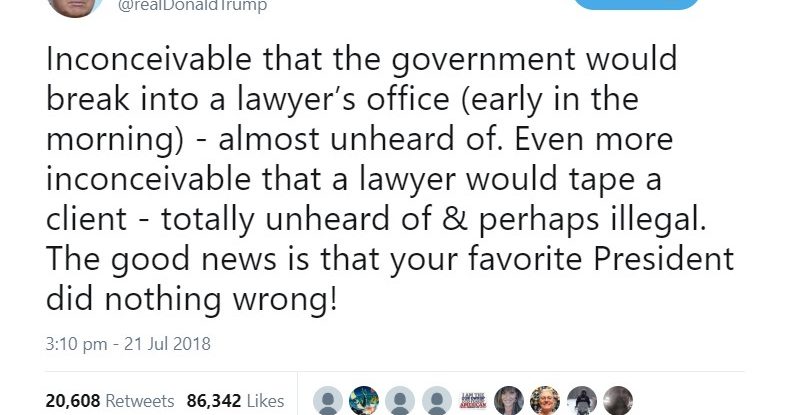Open the third gray default liker avatar

pos(436,400)
